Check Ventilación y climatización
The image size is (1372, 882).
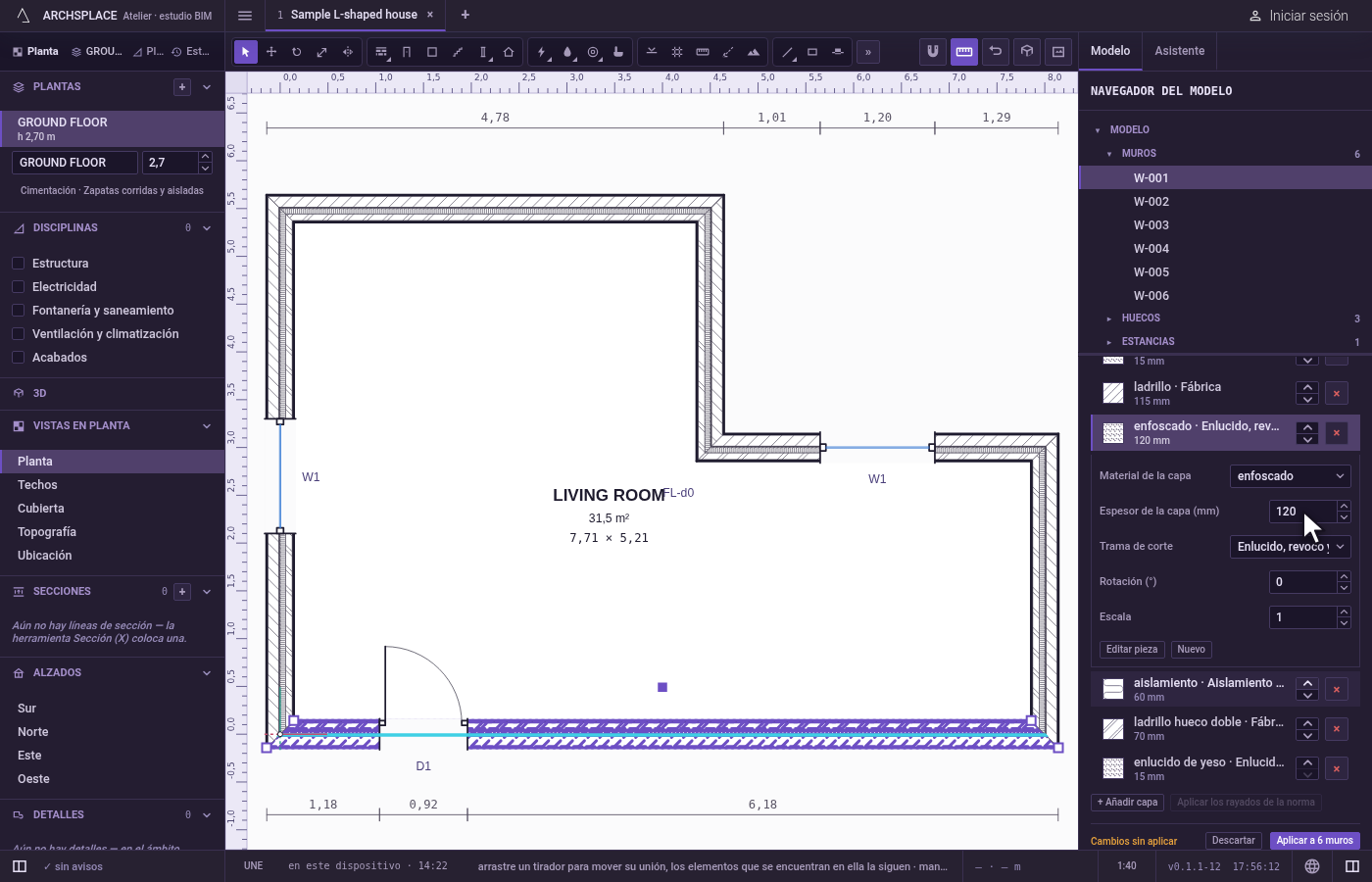[x=18, y=334]
